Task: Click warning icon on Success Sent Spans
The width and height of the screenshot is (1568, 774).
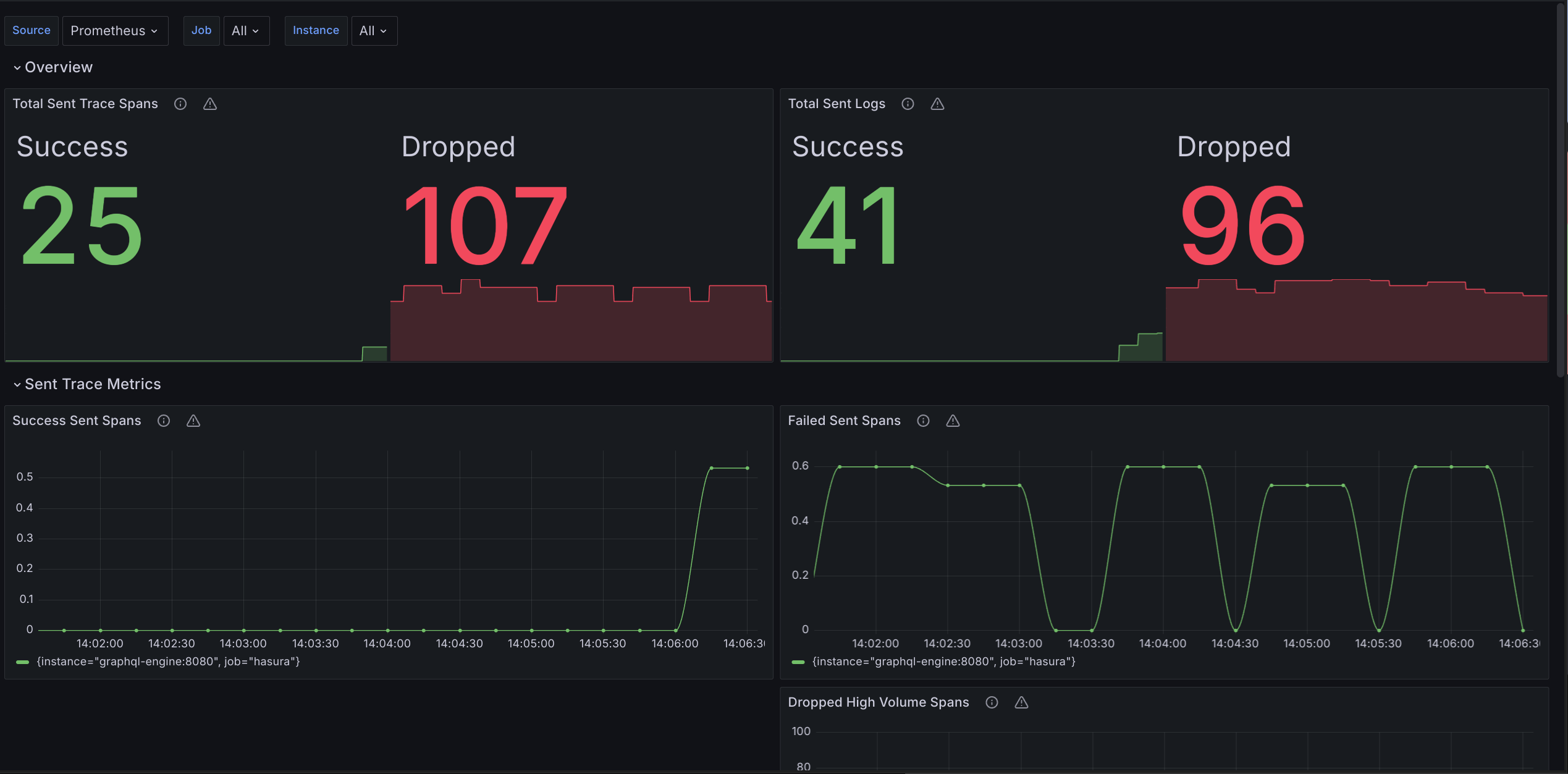Action: pyautogui.click(x=193, y=421)
